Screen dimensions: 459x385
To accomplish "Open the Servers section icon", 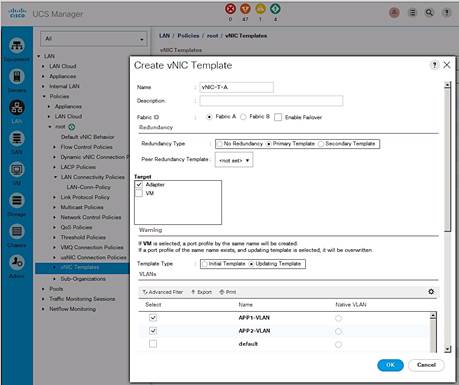I will pyautogui.click(x=17, y=76).
